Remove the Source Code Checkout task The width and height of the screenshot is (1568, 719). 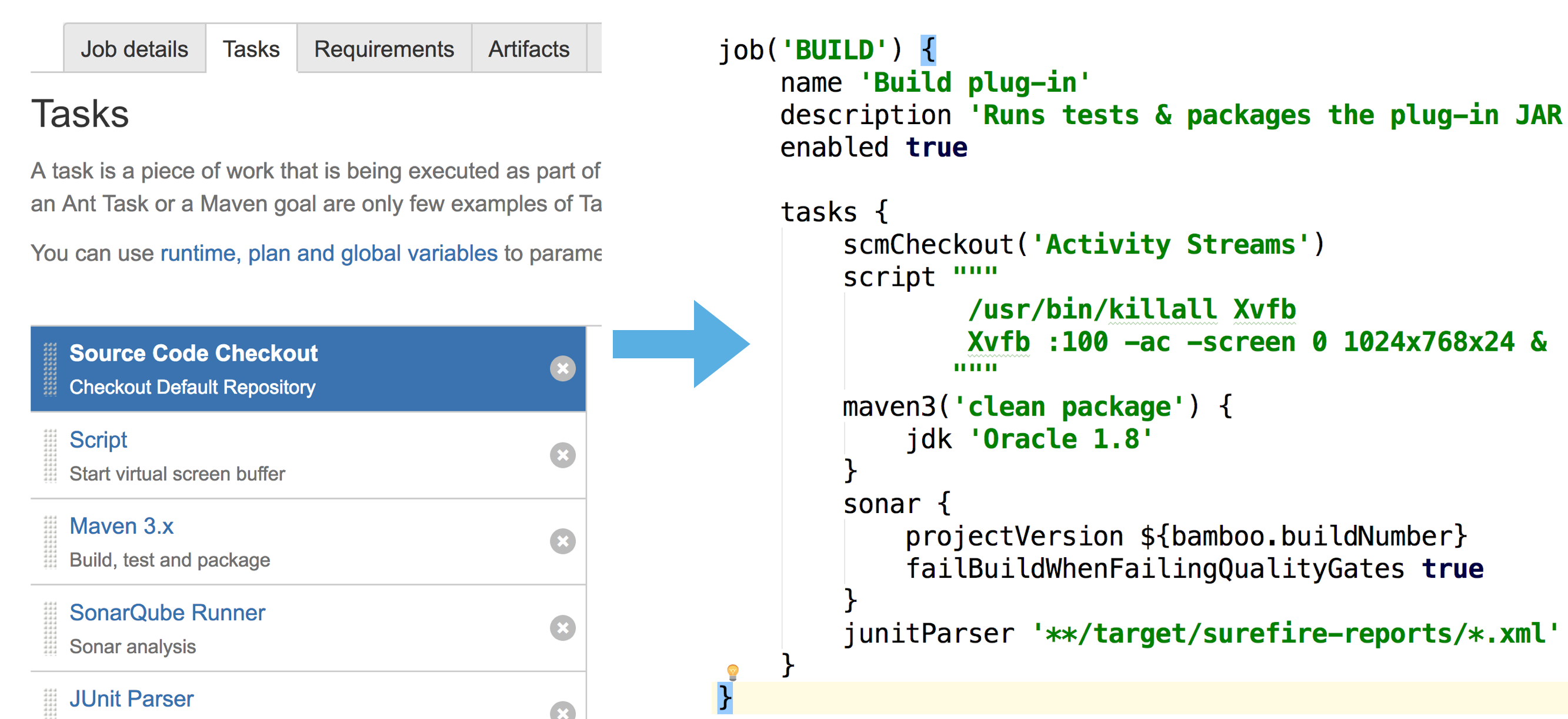[562, 369]
